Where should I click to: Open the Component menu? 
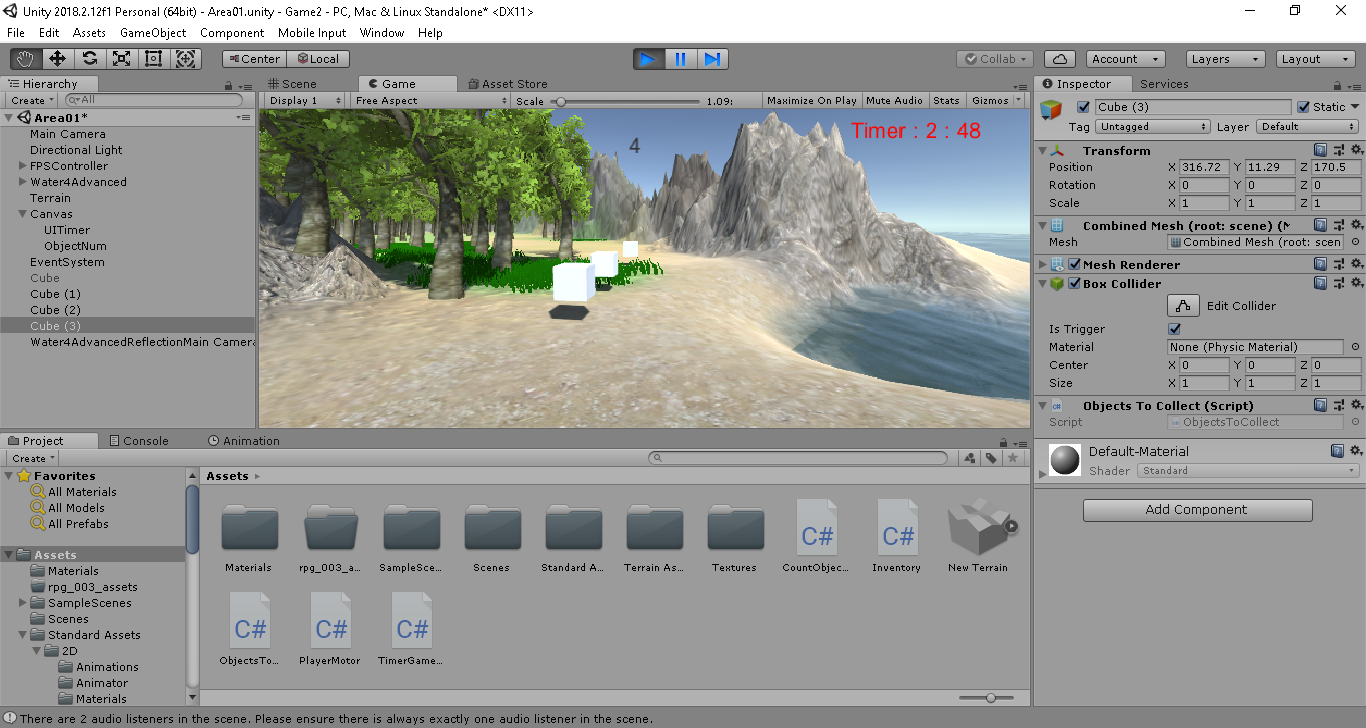click(x=232, y=33)
